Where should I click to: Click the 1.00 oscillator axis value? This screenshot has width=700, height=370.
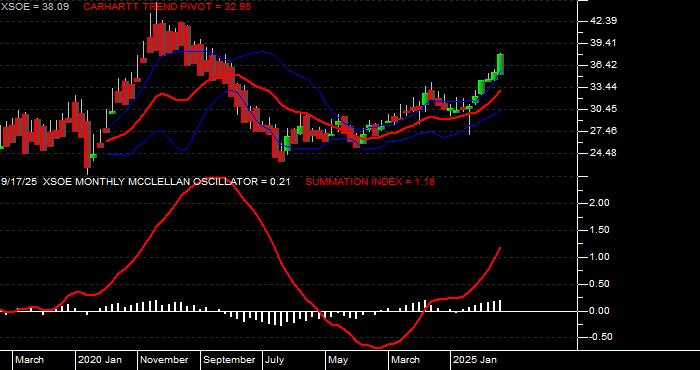point(600,257)
